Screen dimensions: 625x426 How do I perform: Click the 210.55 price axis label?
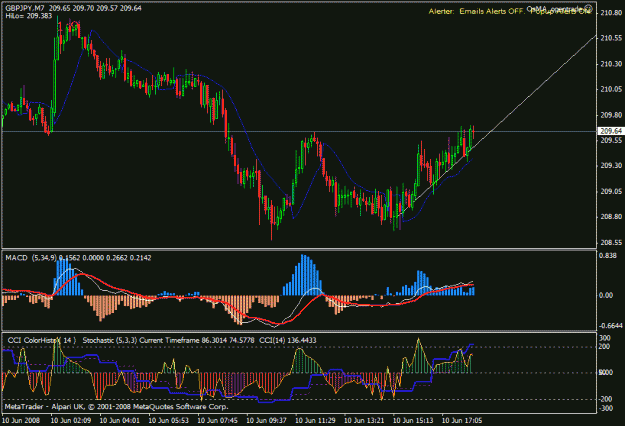tap(611, 38)
